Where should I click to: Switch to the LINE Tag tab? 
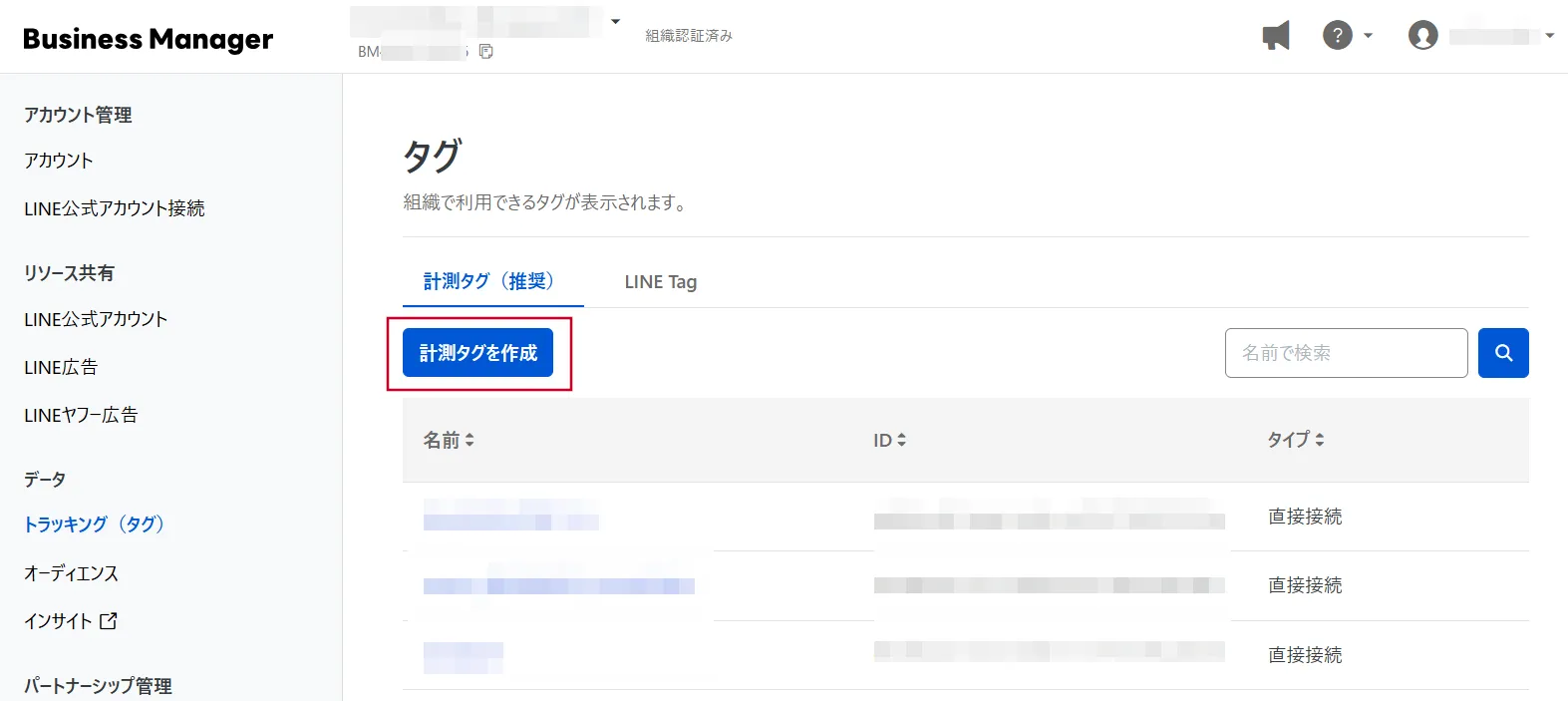660,282
